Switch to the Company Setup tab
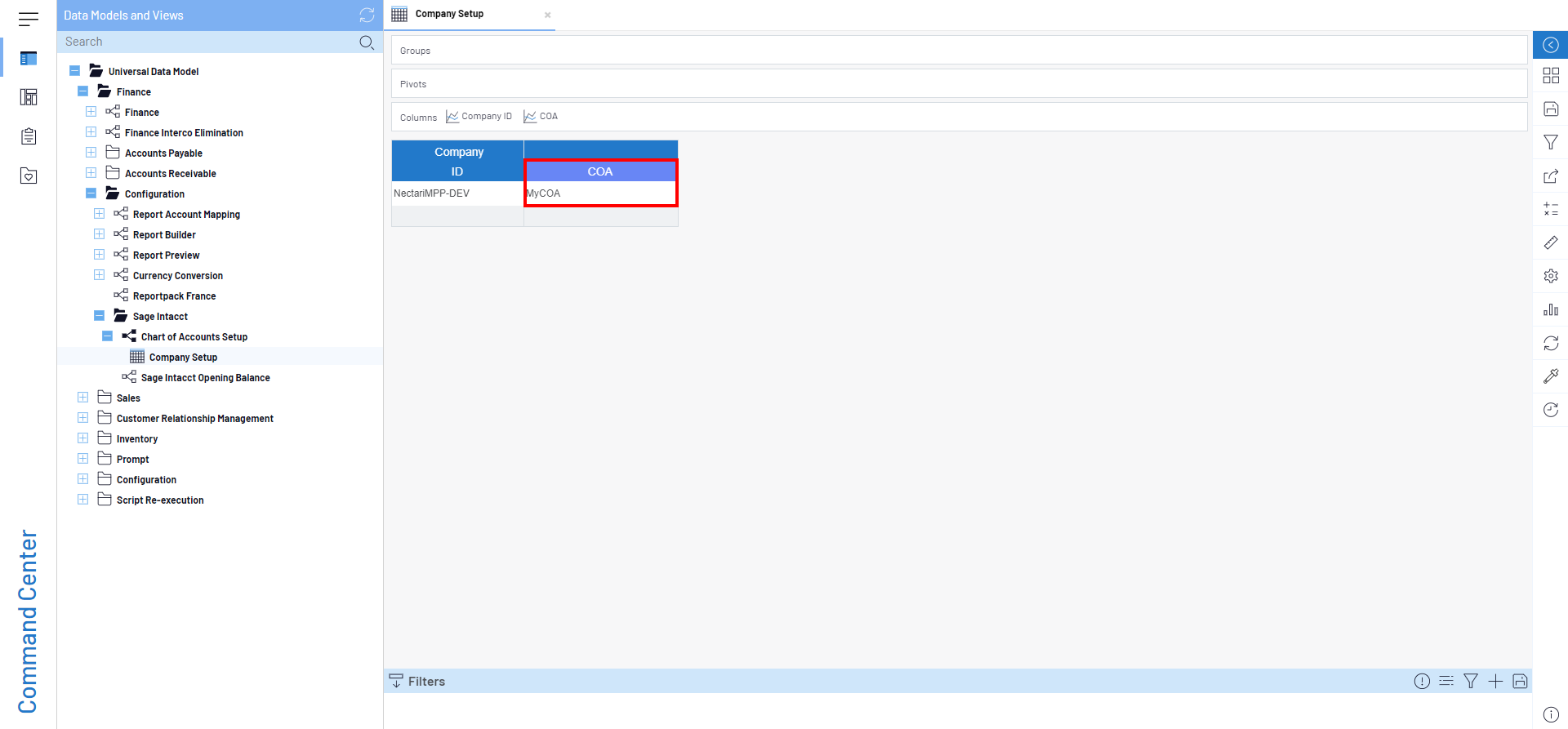 (x=449, y=15)
